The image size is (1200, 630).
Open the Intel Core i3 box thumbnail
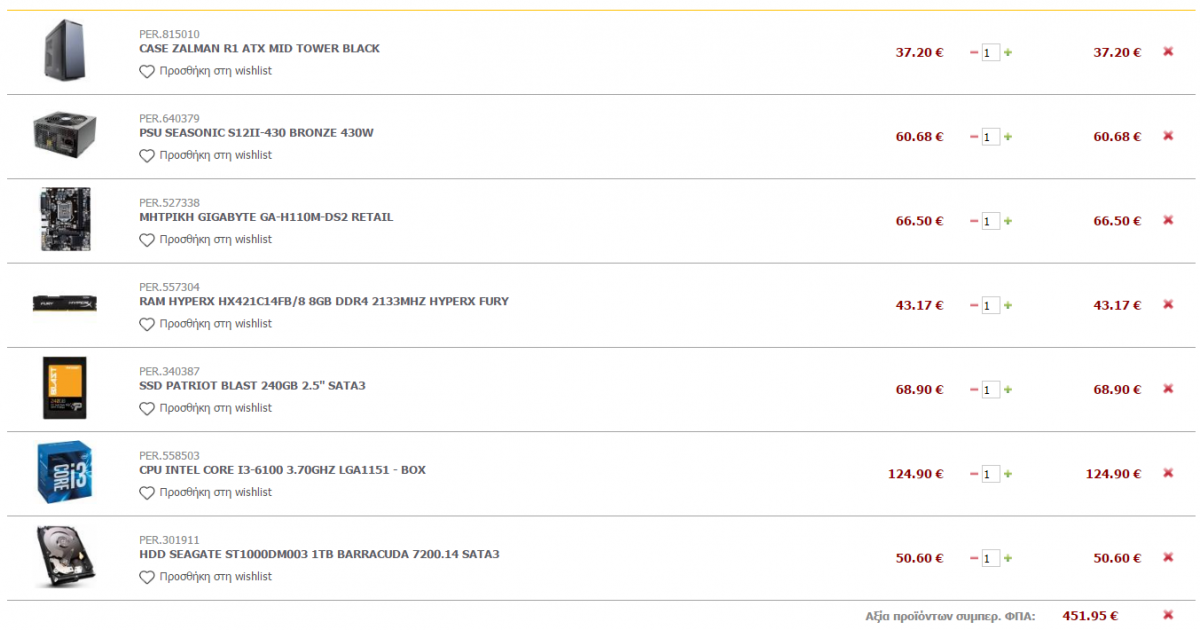click(x=65, y=473)
